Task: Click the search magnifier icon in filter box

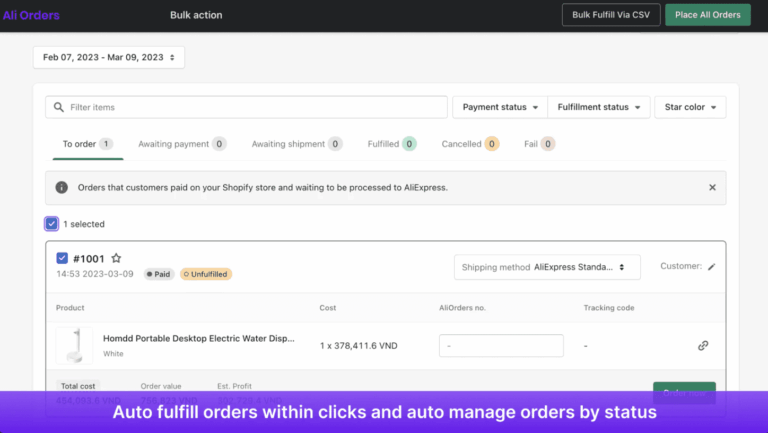Action: tap(59, 107)
